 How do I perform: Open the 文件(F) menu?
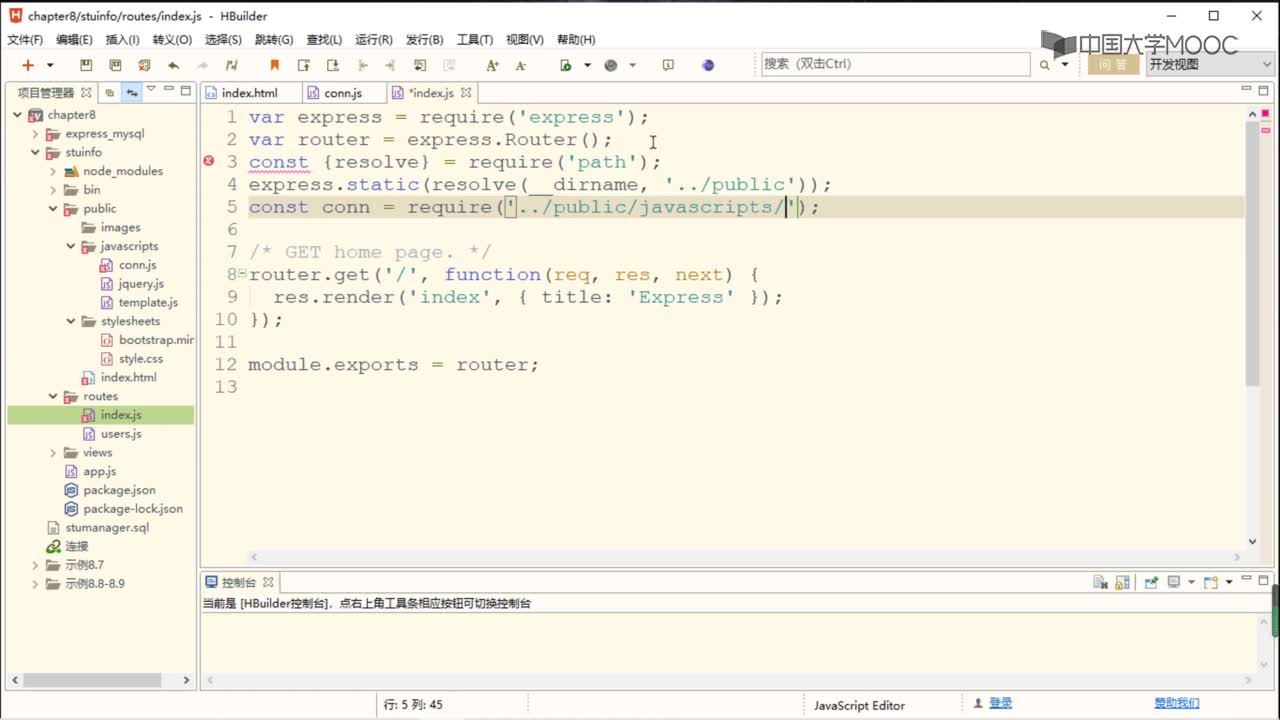pyautogui.click(x=25, y=40)
